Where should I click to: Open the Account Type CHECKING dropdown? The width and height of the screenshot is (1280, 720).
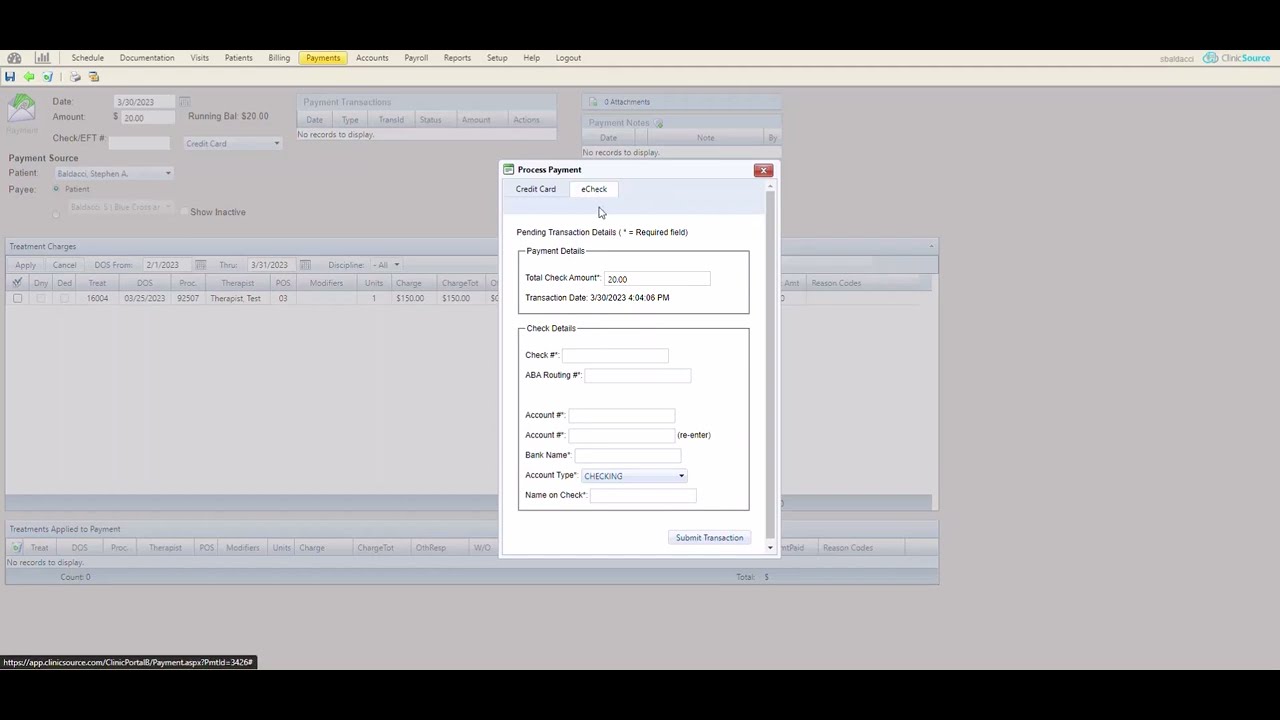point(634,476)
